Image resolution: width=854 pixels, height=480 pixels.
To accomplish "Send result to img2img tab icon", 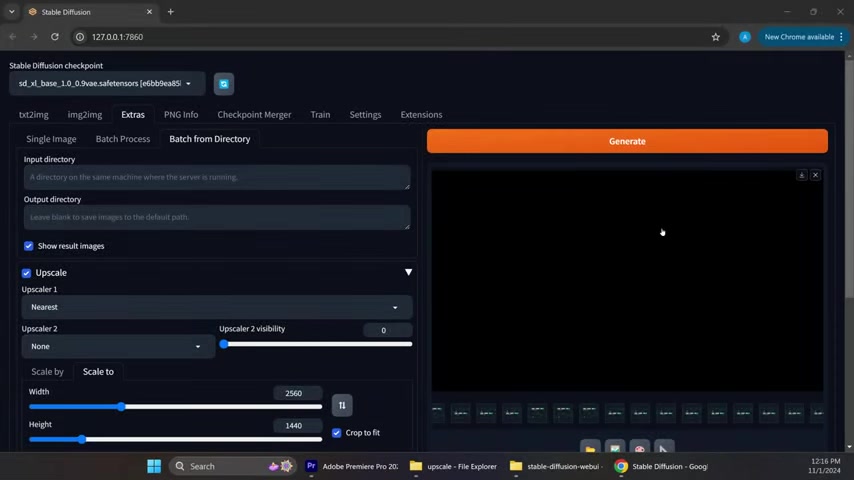I will coord(615,448).
